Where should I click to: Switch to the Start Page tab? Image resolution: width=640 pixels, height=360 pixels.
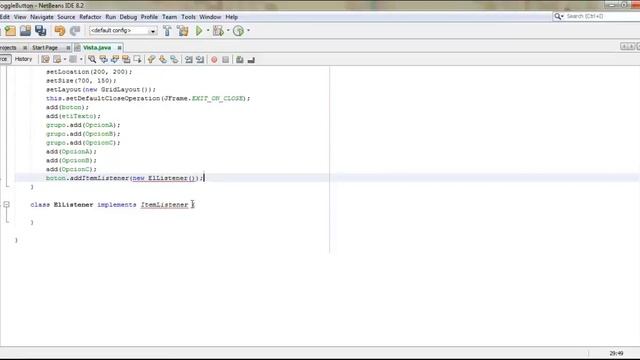45,48
